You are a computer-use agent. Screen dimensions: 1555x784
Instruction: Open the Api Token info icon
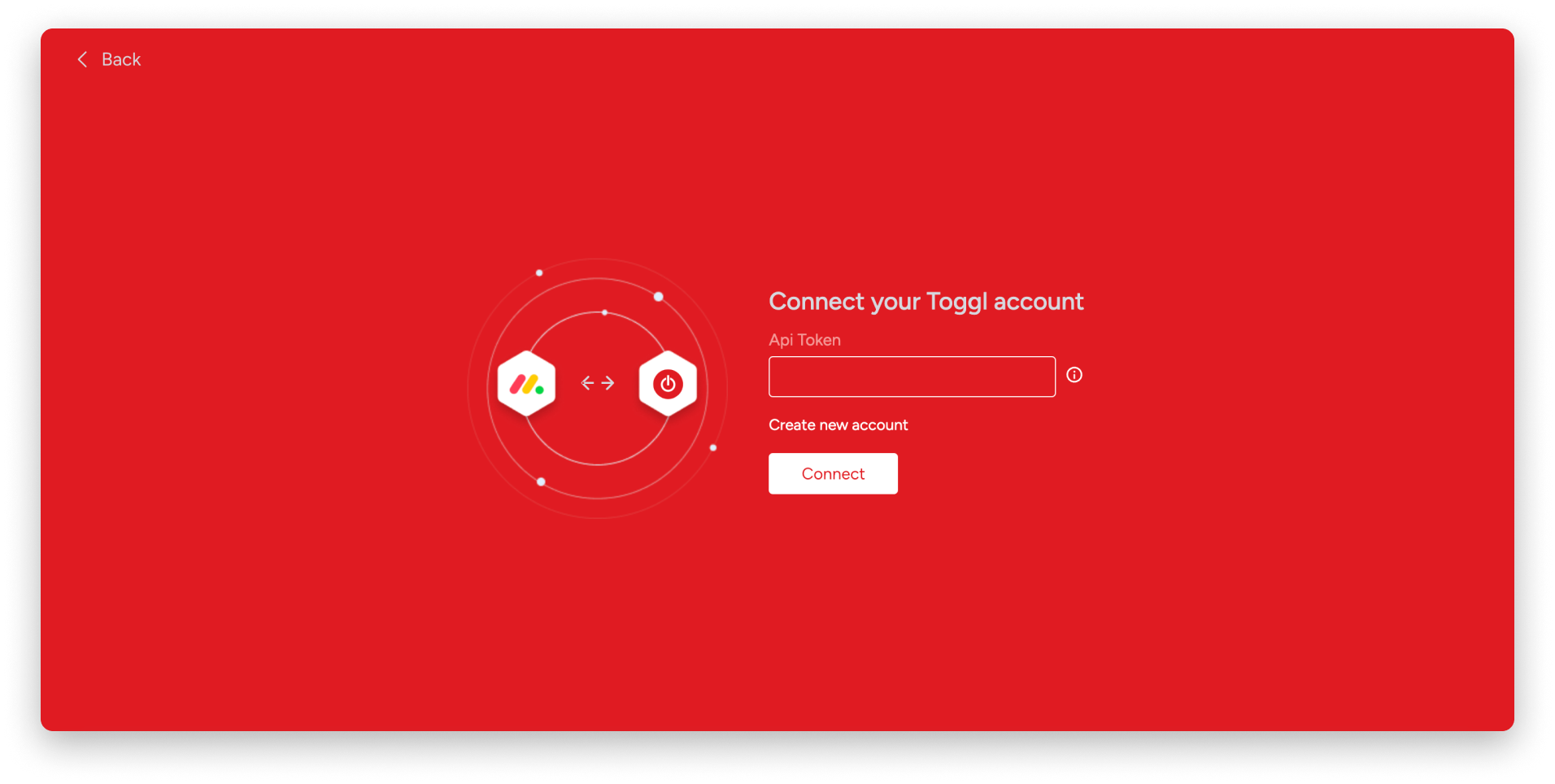coord(1074,375)
